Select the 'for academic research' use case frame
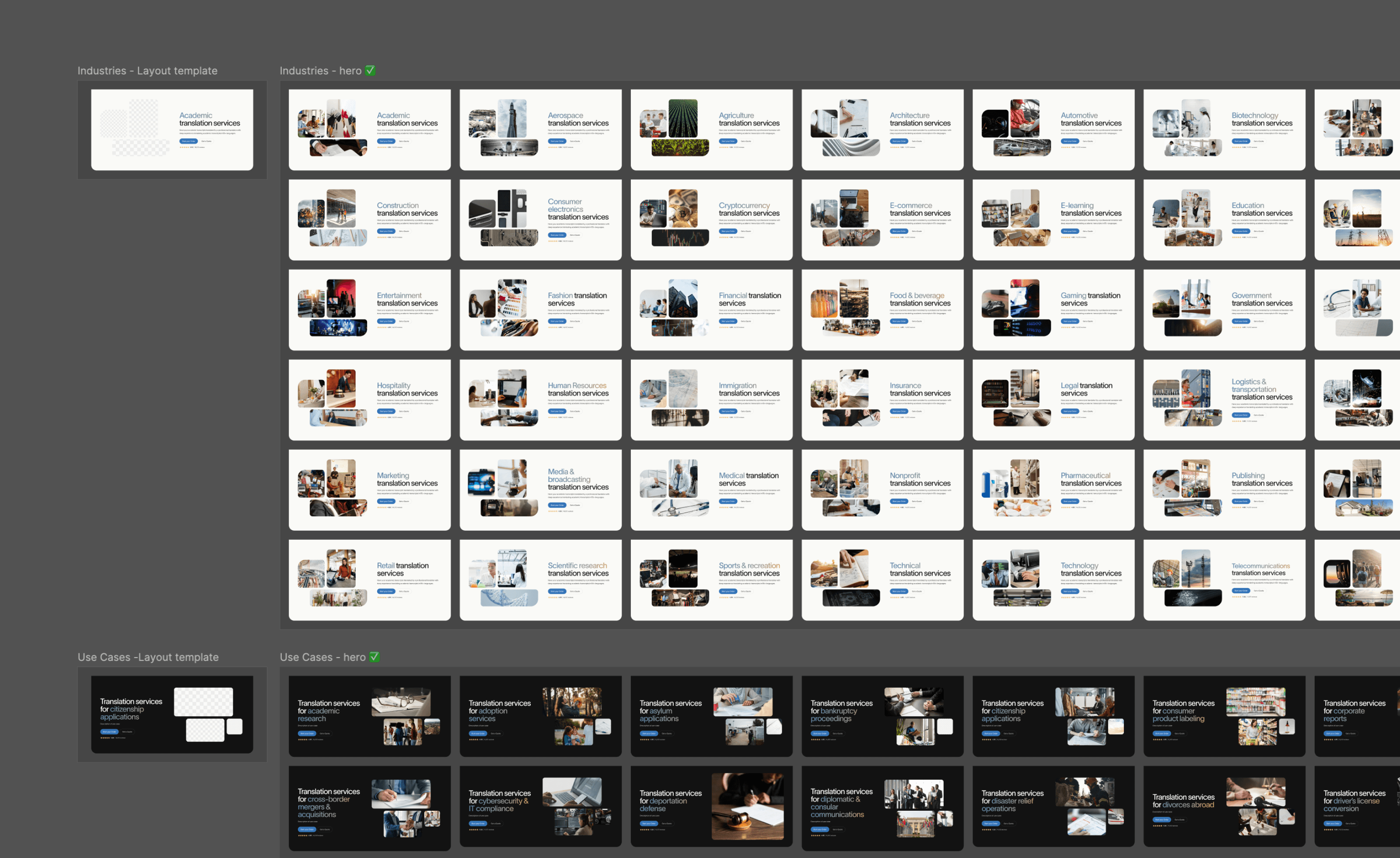The height and width of the screenshot is (858, 1400). [369, 717]
